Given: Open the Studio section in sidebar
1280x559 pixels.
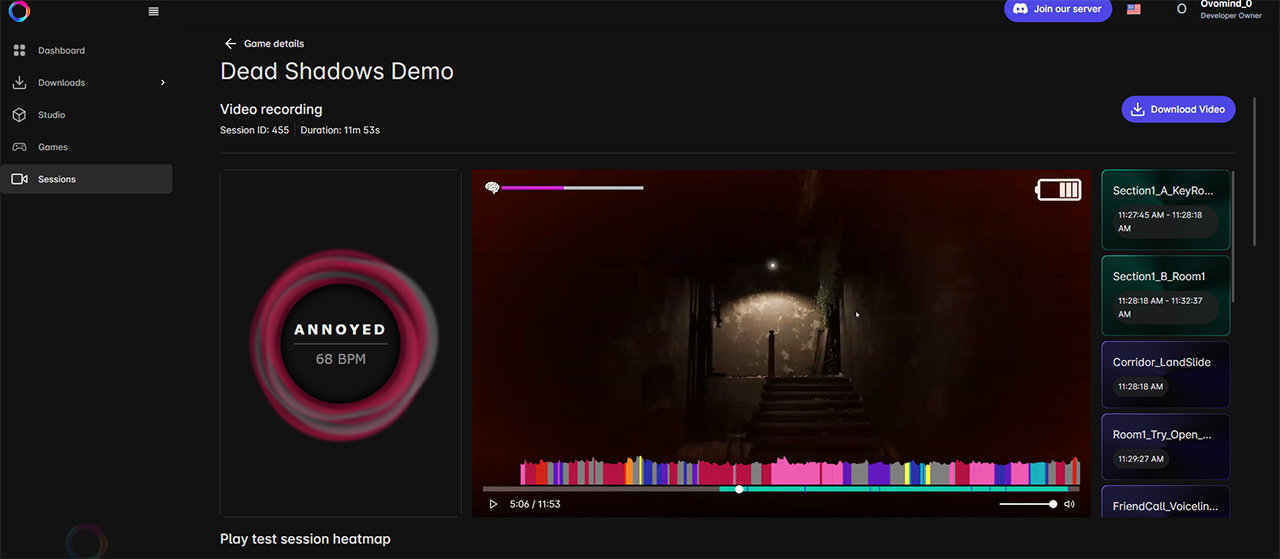Looking at the screenshot, I should point(51,115).
